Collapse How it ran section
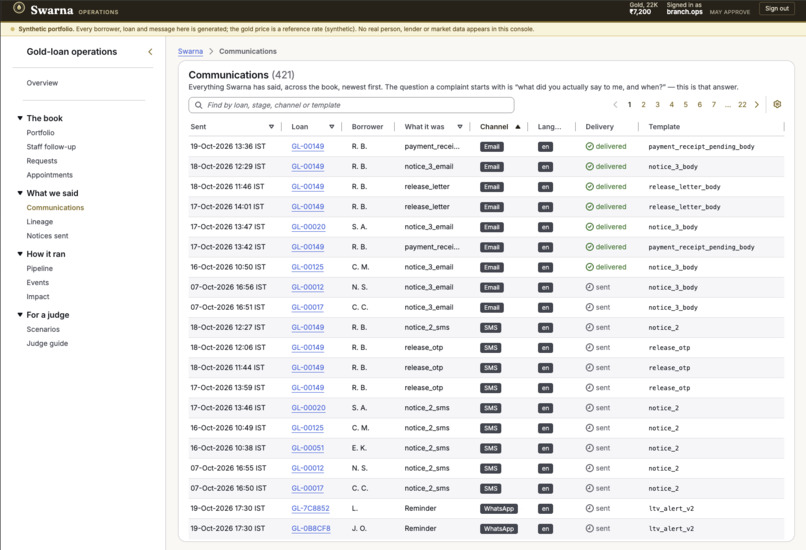Screen dimensions: 806x550 tap(20, 254)
